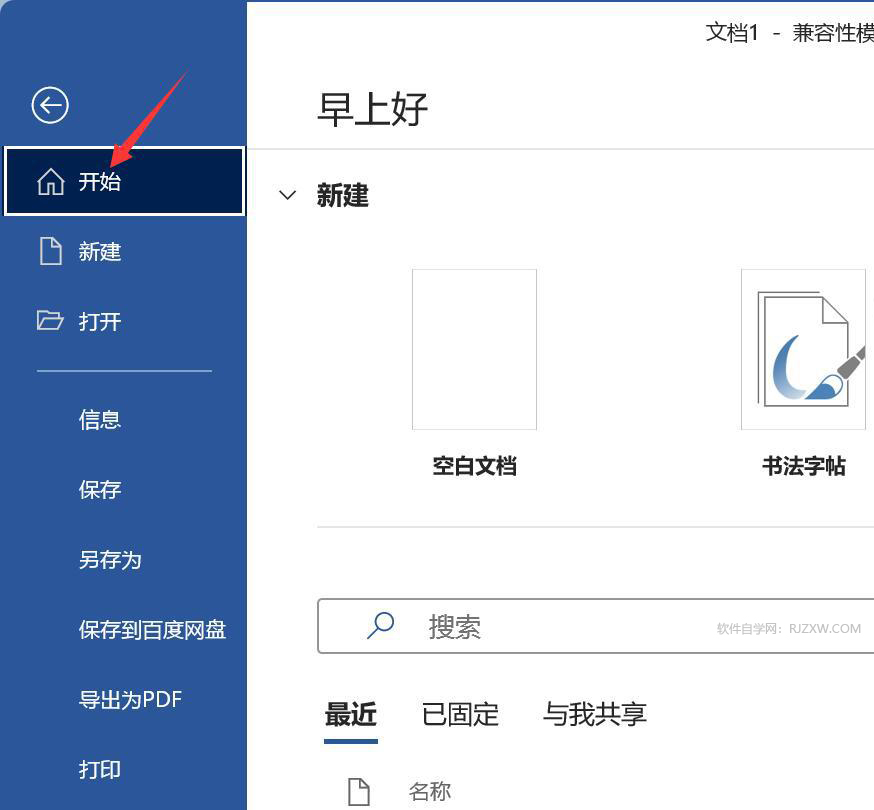This screenshot has width=874, height=810.
Task: Click the document icon next to 名称
Action: [x=358, y=791]
